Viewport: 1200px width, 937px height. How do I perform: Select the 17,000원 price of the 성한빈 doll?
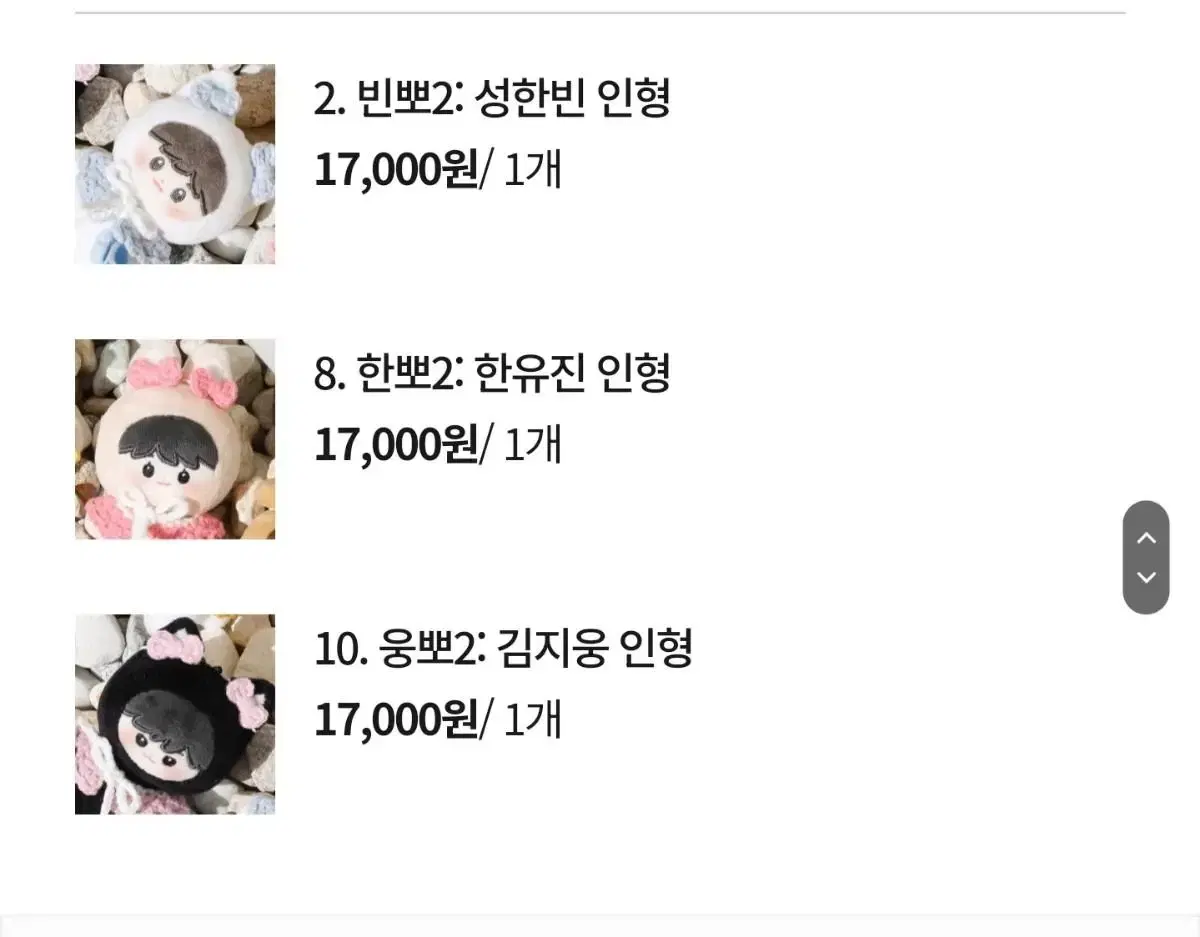[x=396, y=170]
